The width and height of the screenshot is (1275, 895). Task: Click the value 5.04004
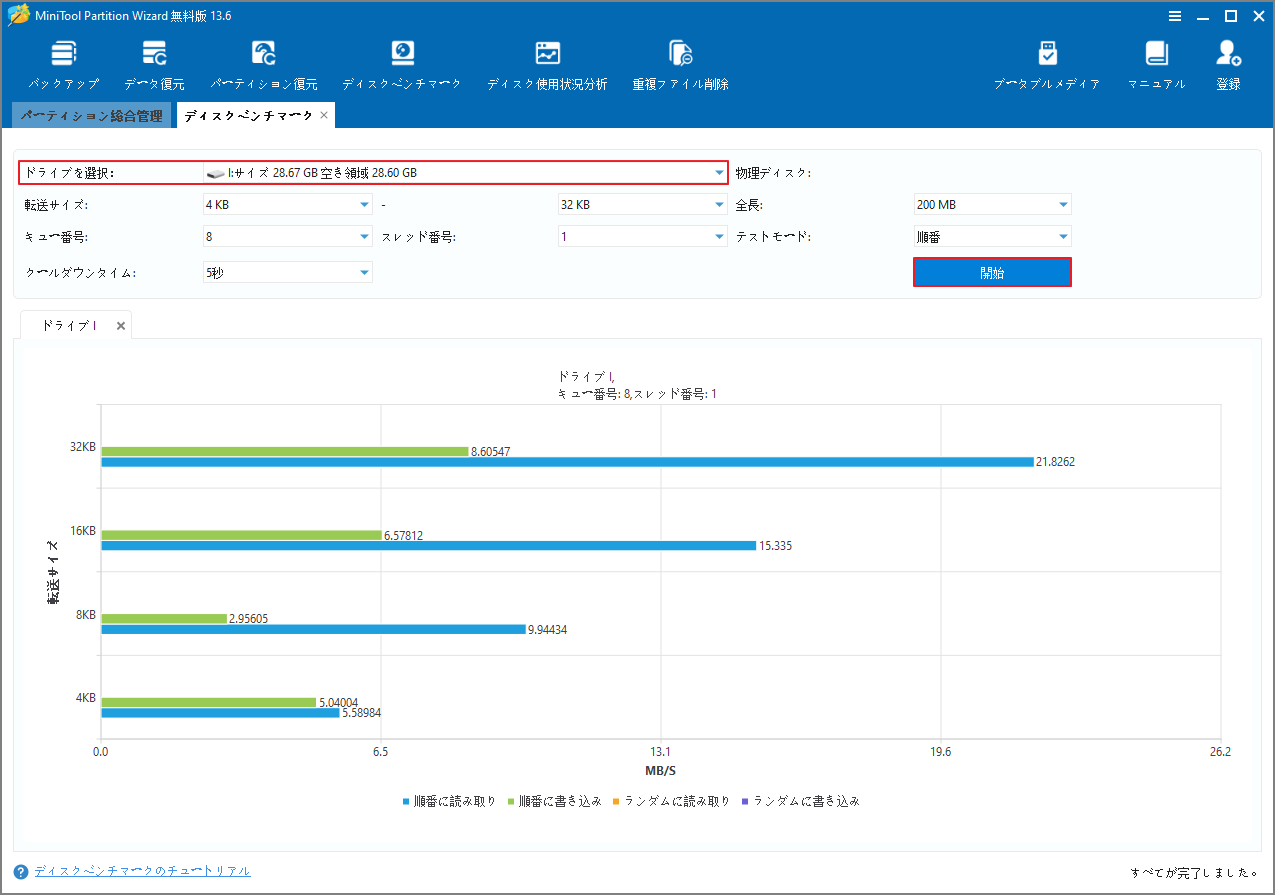click(x=338, y=703)
